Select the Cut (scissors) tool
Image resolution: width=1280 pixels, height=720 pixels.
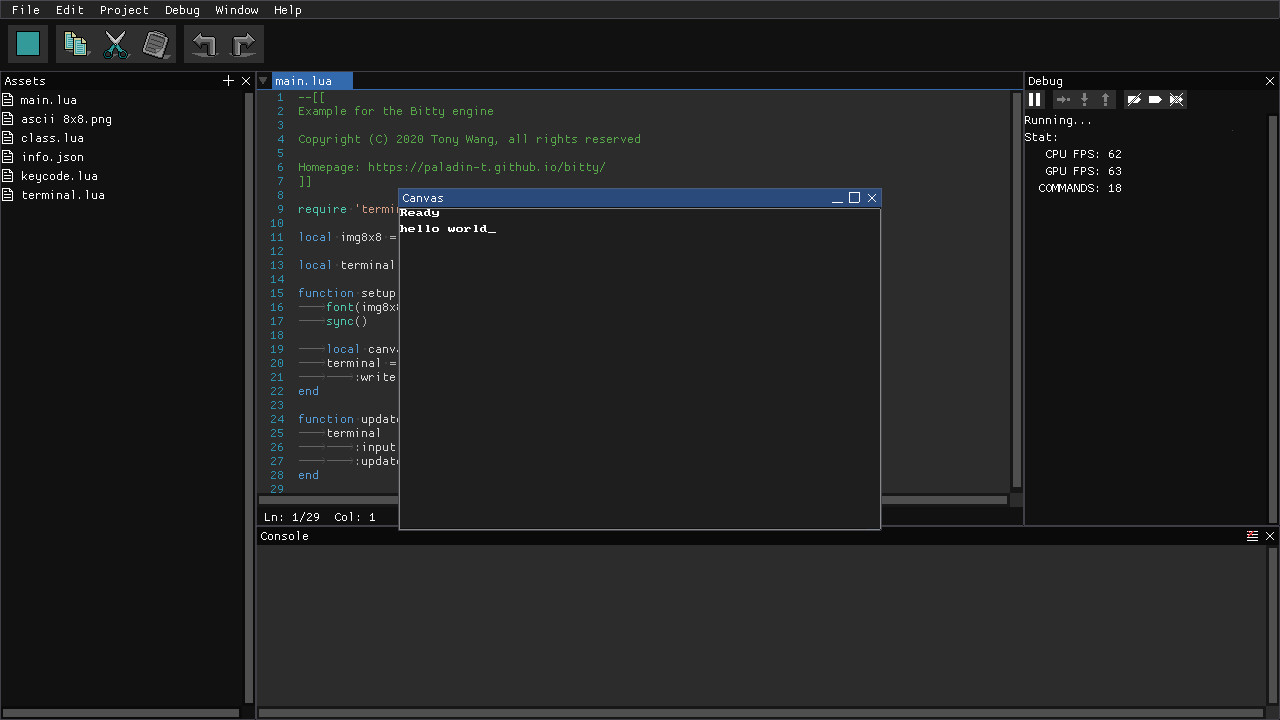116,43
